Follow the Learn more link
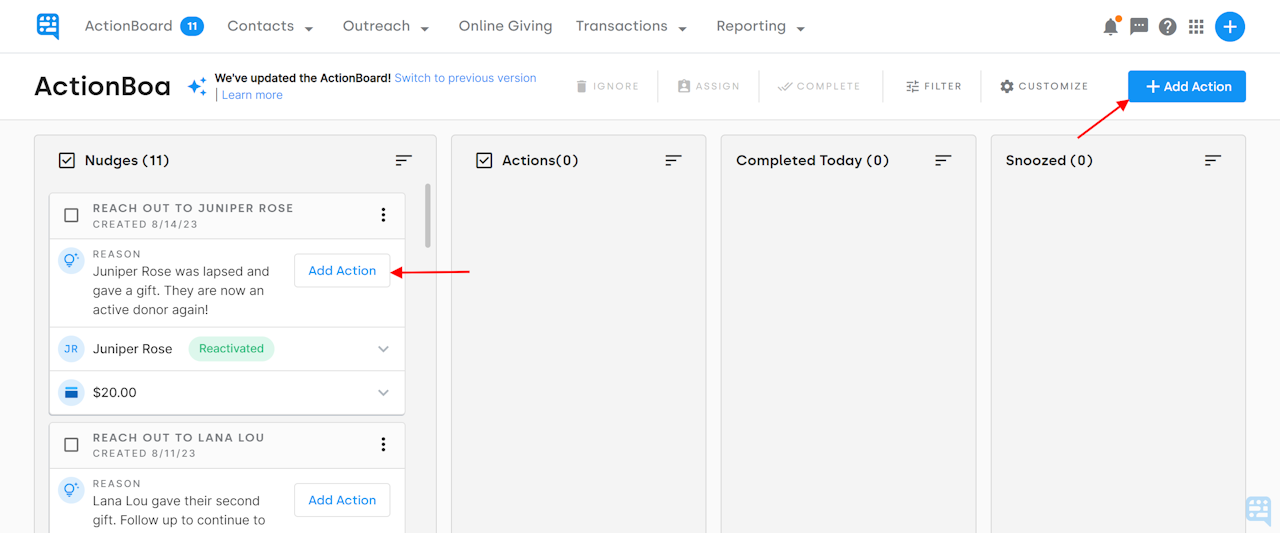 click(x=252, y=95)
